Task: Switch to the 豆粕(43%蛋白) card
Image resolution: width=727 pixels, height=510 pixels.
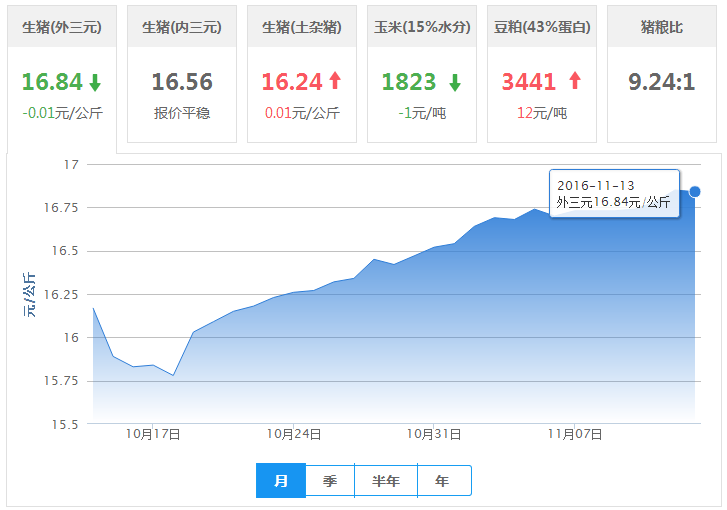Action: pos(541,27)
